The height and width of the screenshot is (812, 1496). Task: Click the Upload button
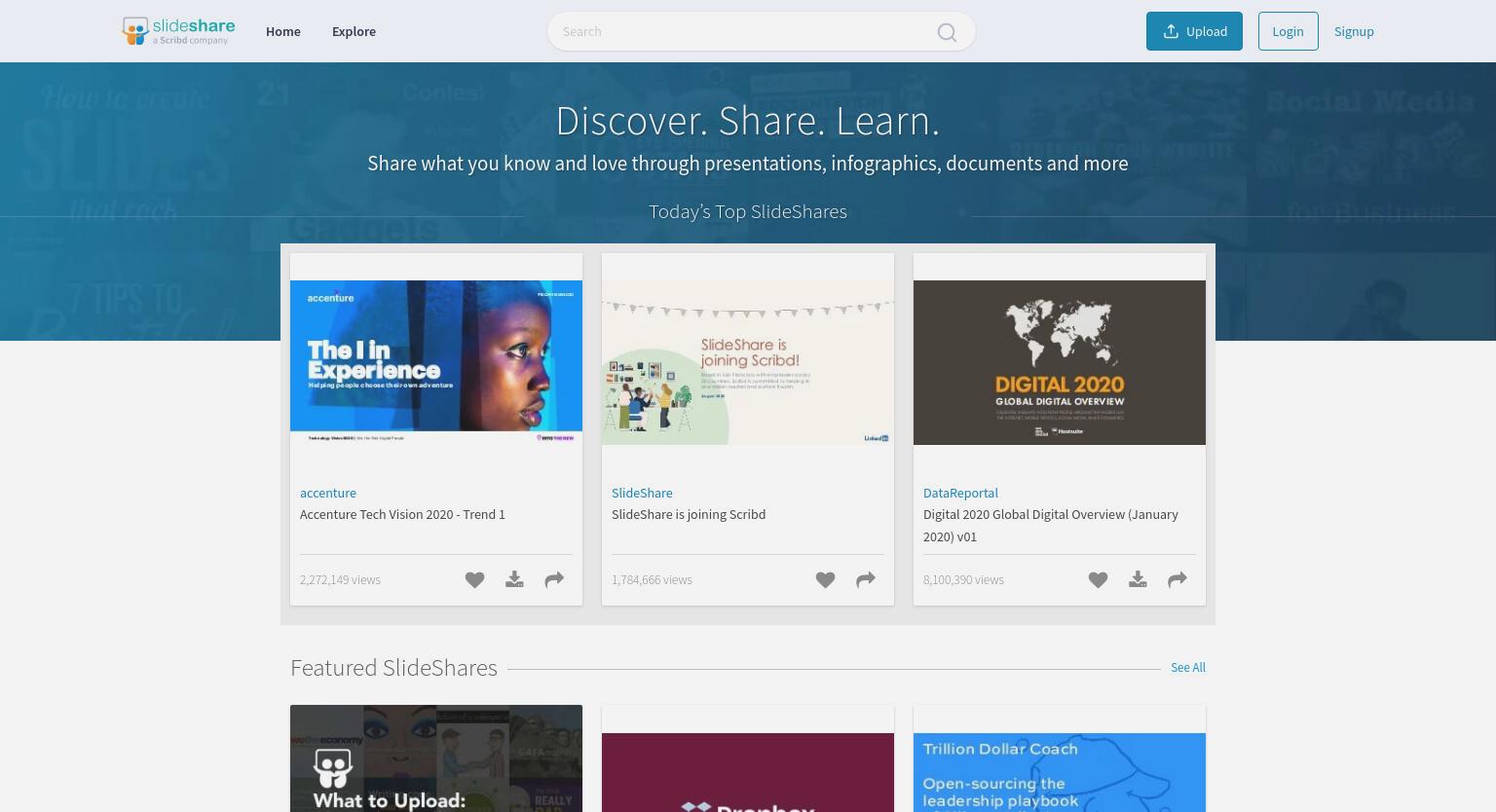coord(1194,31)
